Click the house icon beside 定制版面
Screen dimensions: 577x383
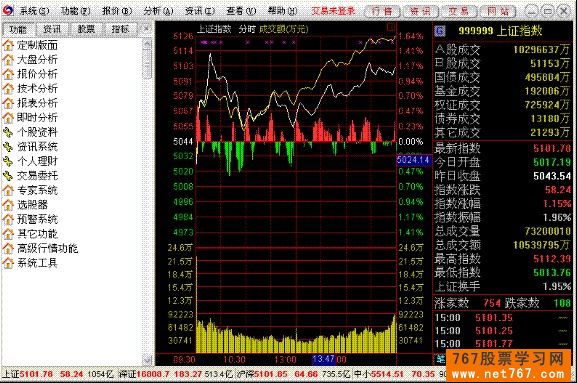click(x=8, y=45)
